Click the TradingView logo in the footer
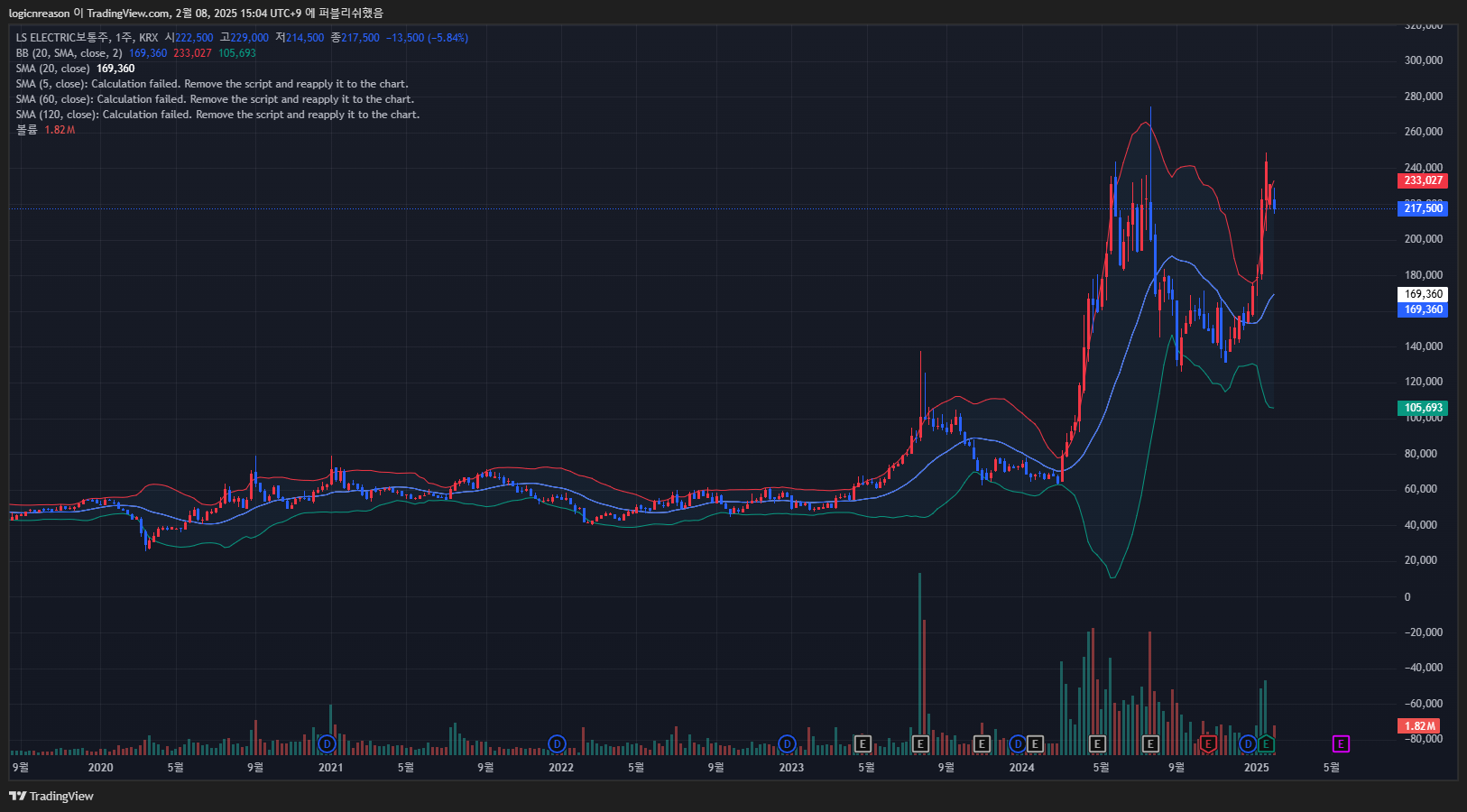 51,796
